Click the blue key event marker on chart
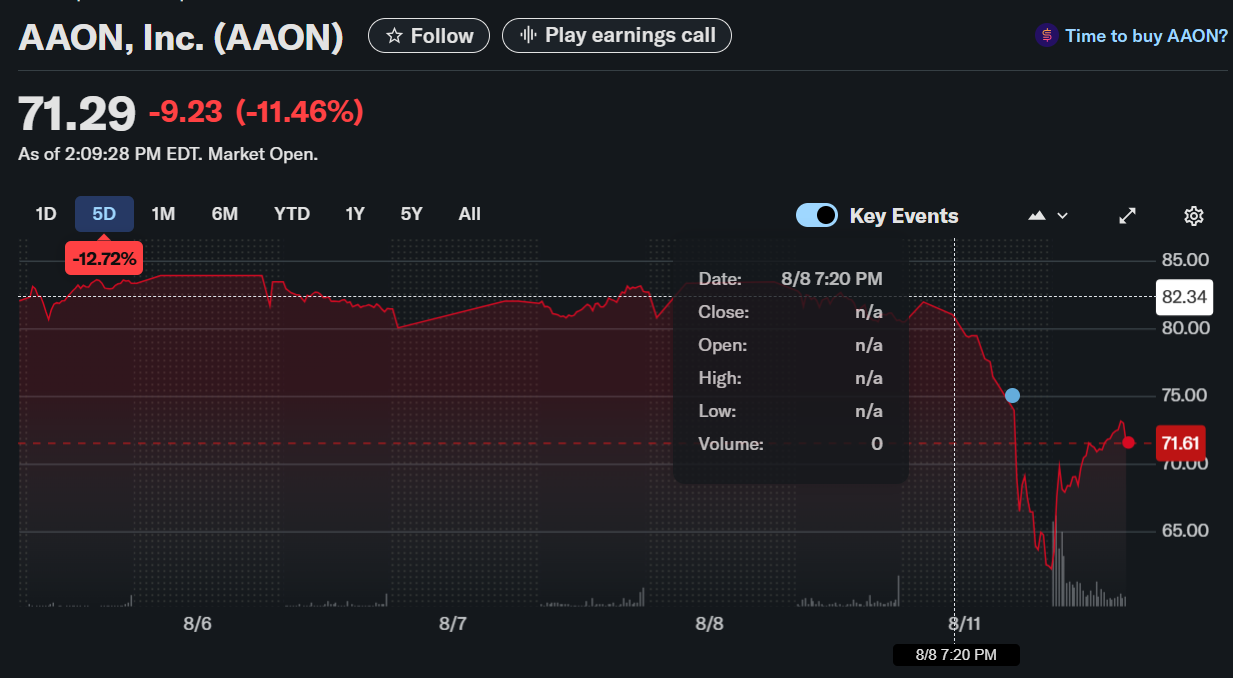1233x678 pixels. (1012, 395)
